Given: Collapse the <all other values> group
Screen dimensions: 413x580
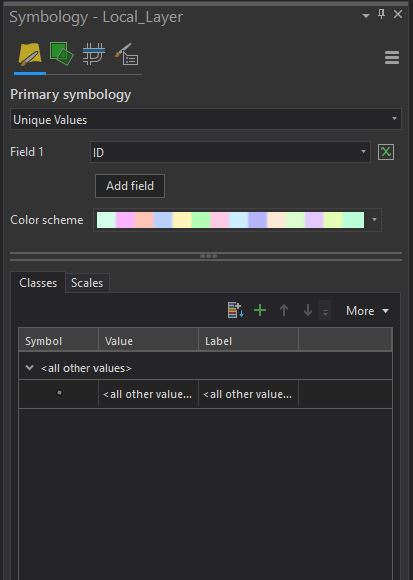Looking at the screenshot, I should tap(30, 368).
